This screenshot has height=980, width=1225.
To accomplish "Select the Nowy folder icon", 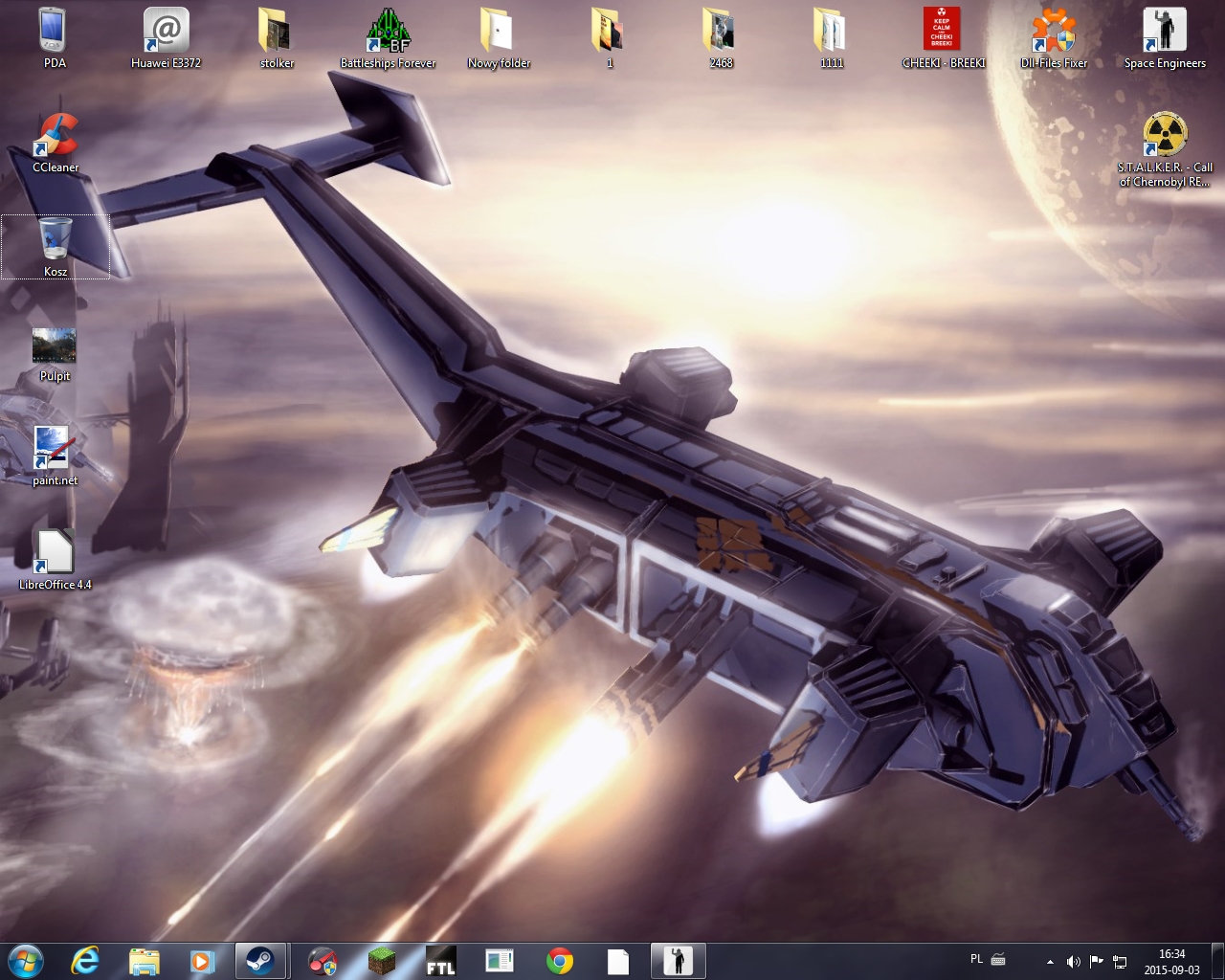I will [499, 38].
